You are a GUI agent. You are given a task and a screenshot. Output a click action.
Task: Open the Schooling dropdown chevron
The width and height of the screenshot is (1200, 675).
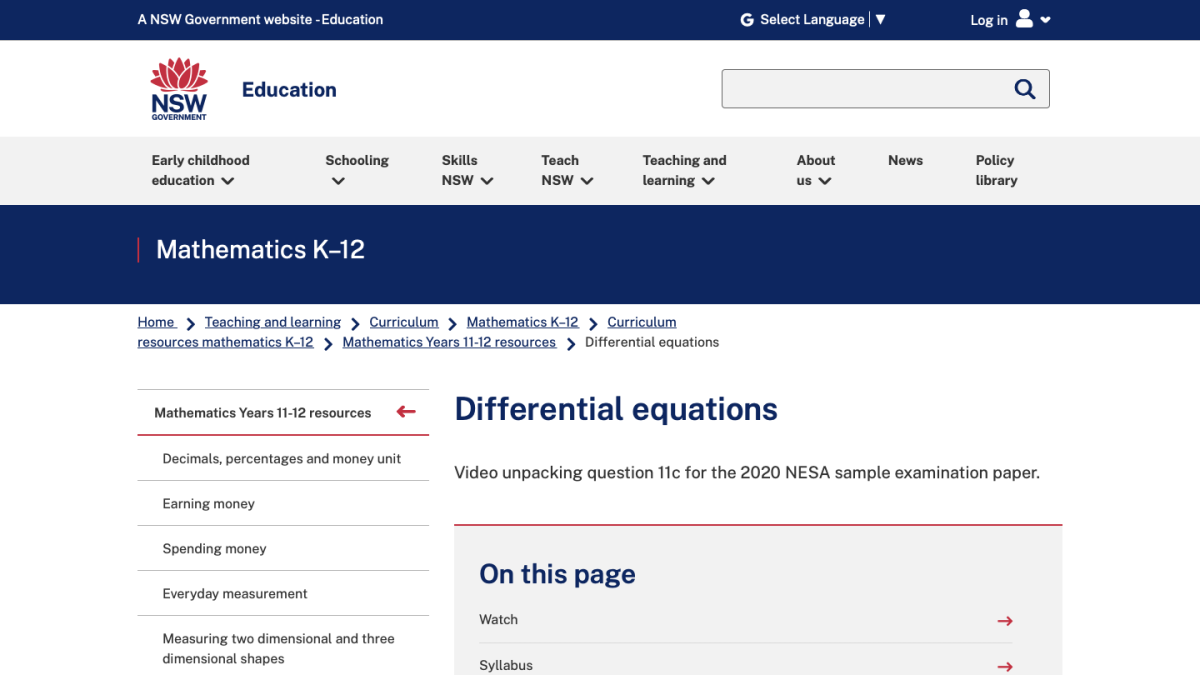336,181
